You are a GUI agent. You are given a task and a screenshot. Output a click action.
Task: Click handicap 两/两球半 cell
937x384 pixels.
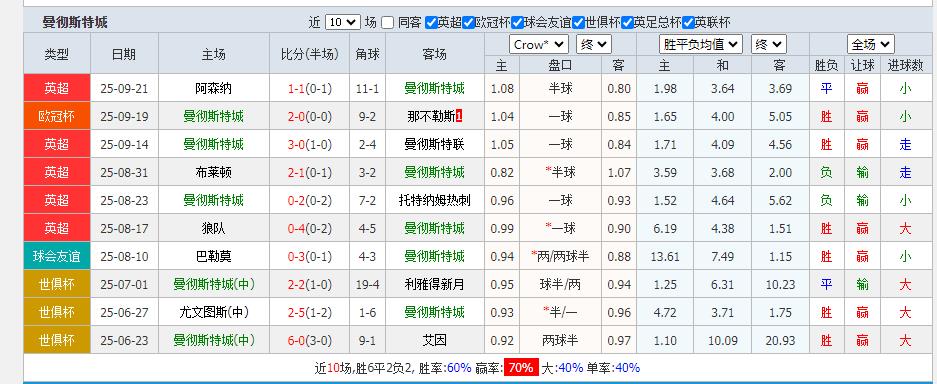pyautogui.click(x=560, y=256)
